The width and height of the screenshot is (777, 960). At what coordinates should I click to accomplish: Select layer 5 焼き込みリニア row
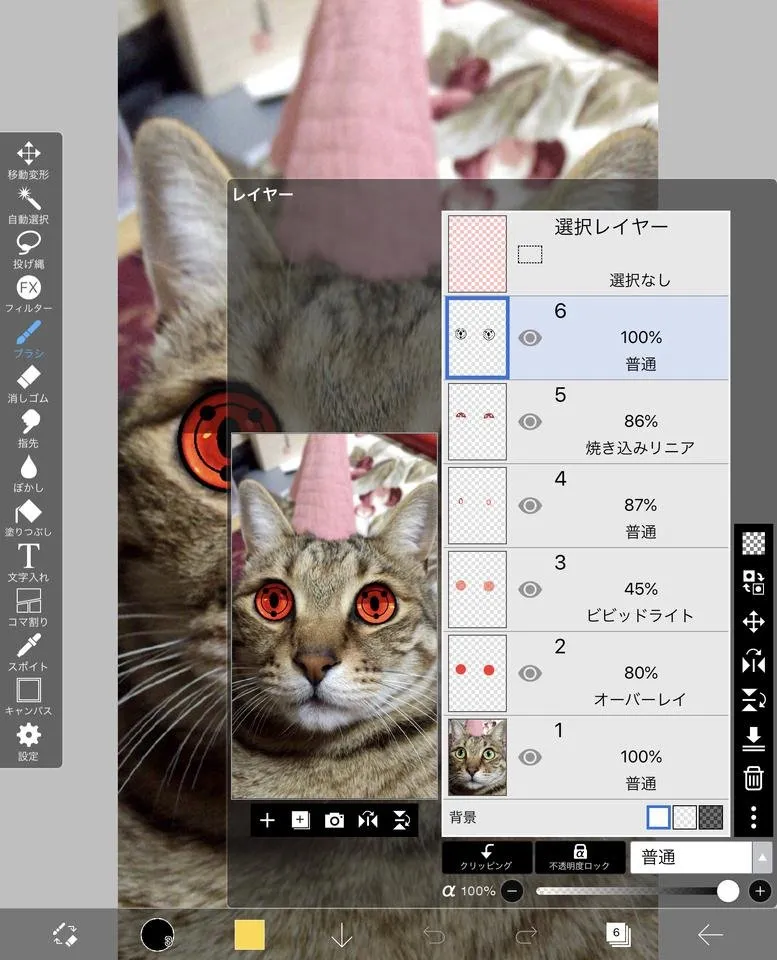(586, 422)
